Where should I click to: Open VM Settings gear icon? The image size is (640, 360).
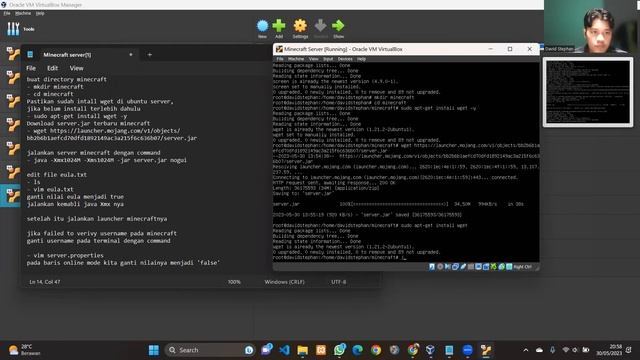tap(300, 26)
